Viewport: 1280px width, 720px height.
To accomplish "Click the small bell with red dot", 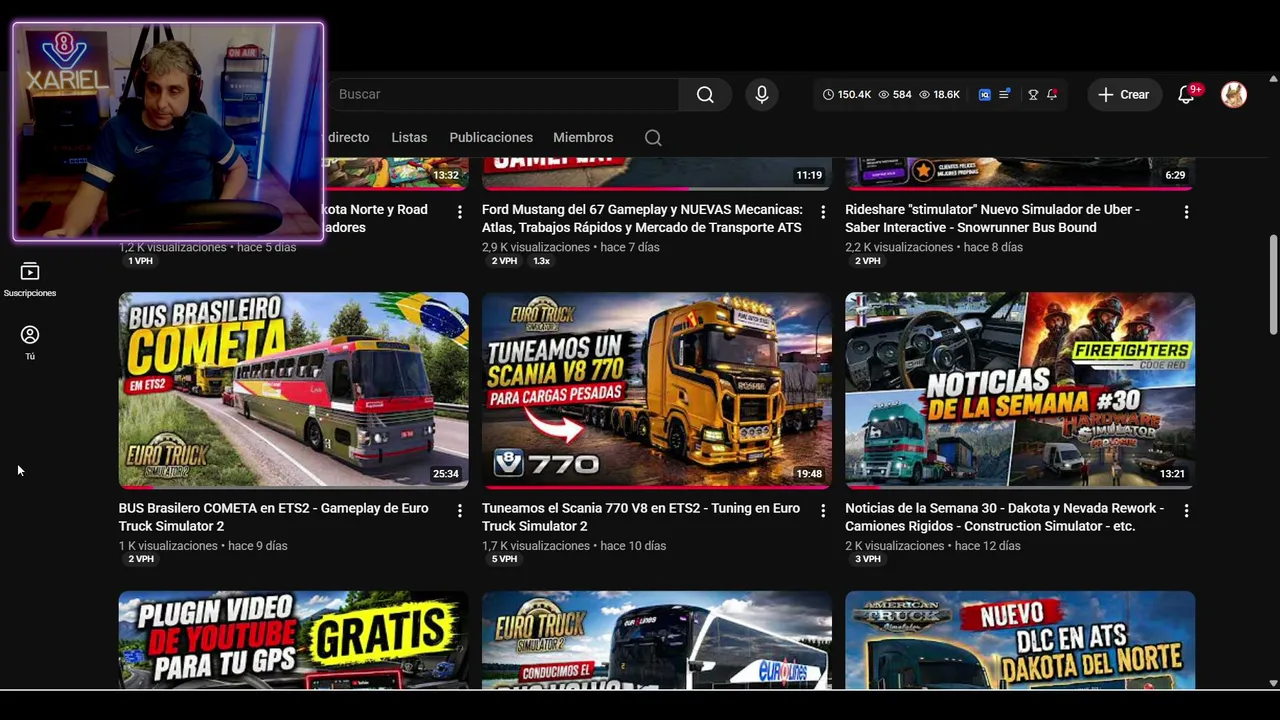I will (1052, 94).
